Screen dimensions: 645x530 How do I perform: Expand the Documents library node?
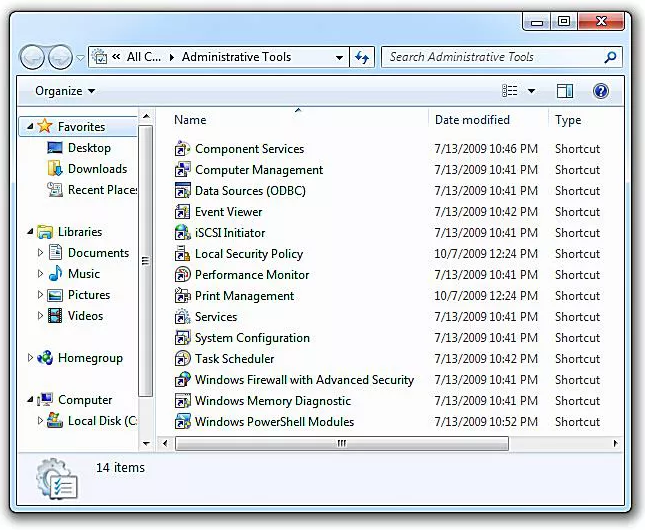pos(40,252)
